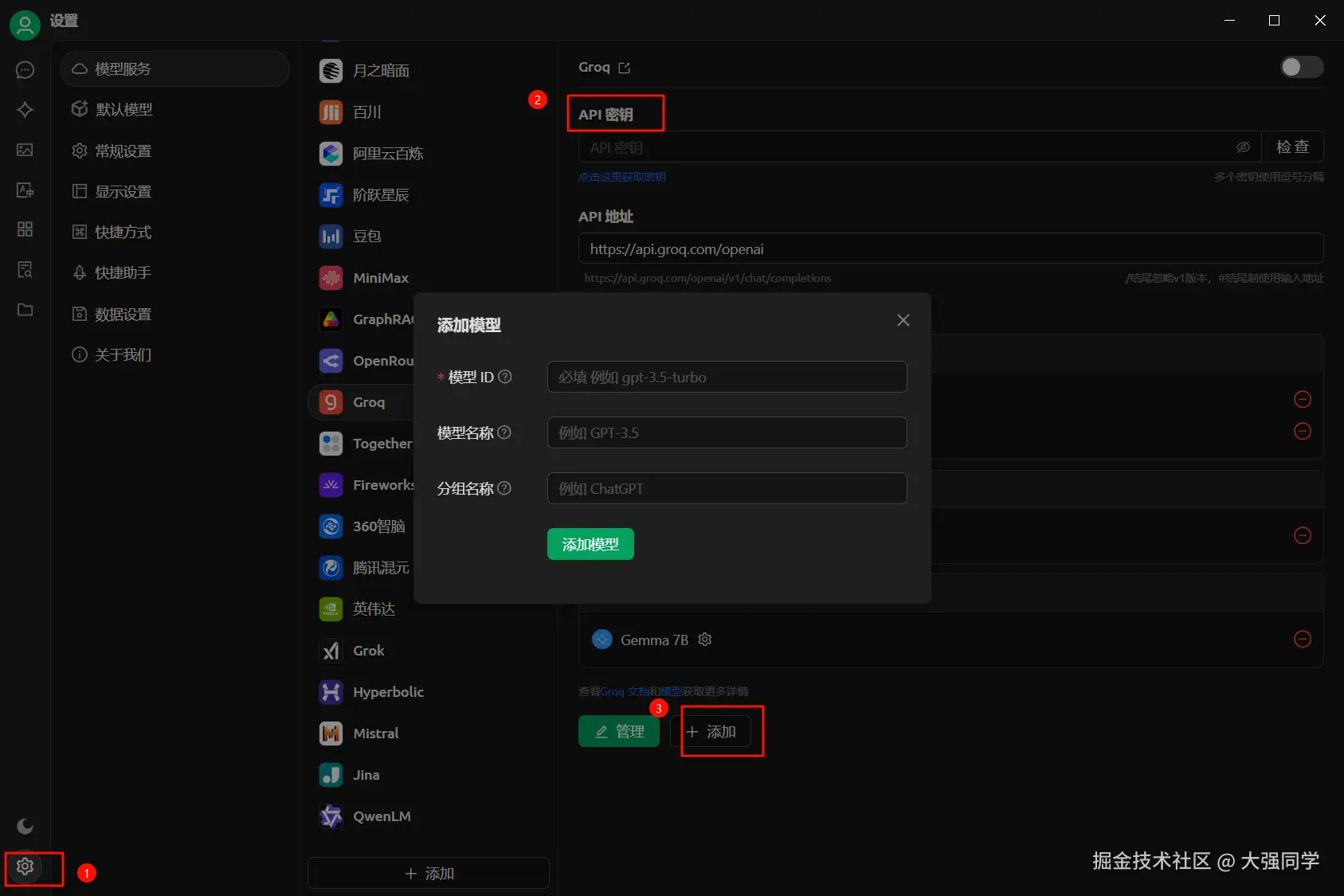Click the user avatar icon

click(x=25, y=25)
